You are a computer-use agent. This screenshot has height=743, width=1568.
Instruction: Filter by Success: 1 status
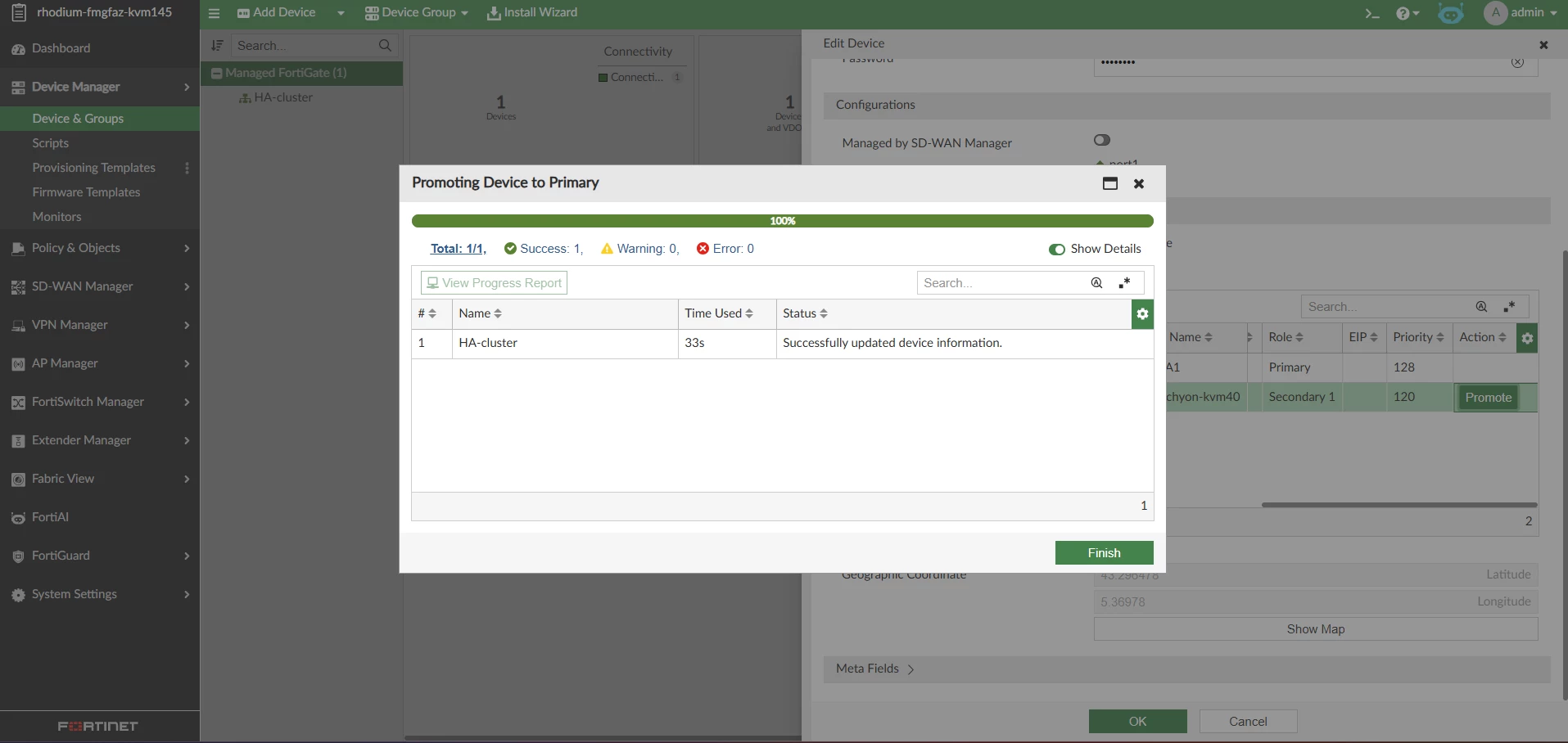544,249
